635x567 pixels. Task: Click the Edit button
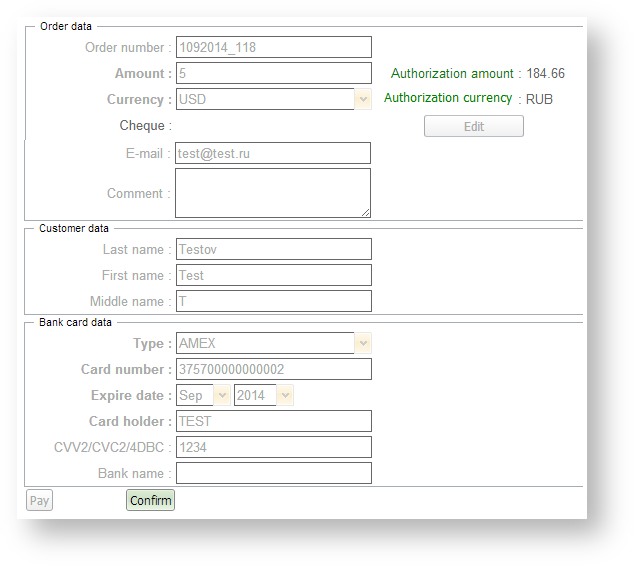(x=474, y=126)
